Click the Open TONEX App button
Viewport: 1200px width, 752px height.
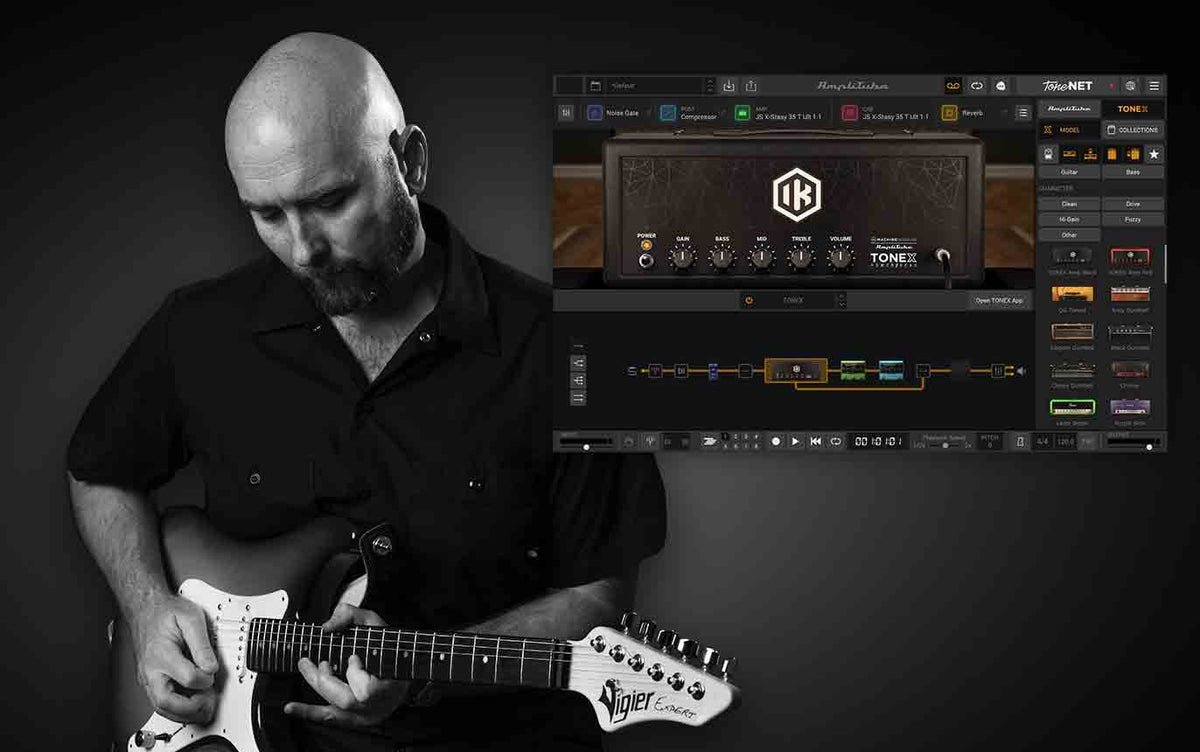(x=1000, y=300)
